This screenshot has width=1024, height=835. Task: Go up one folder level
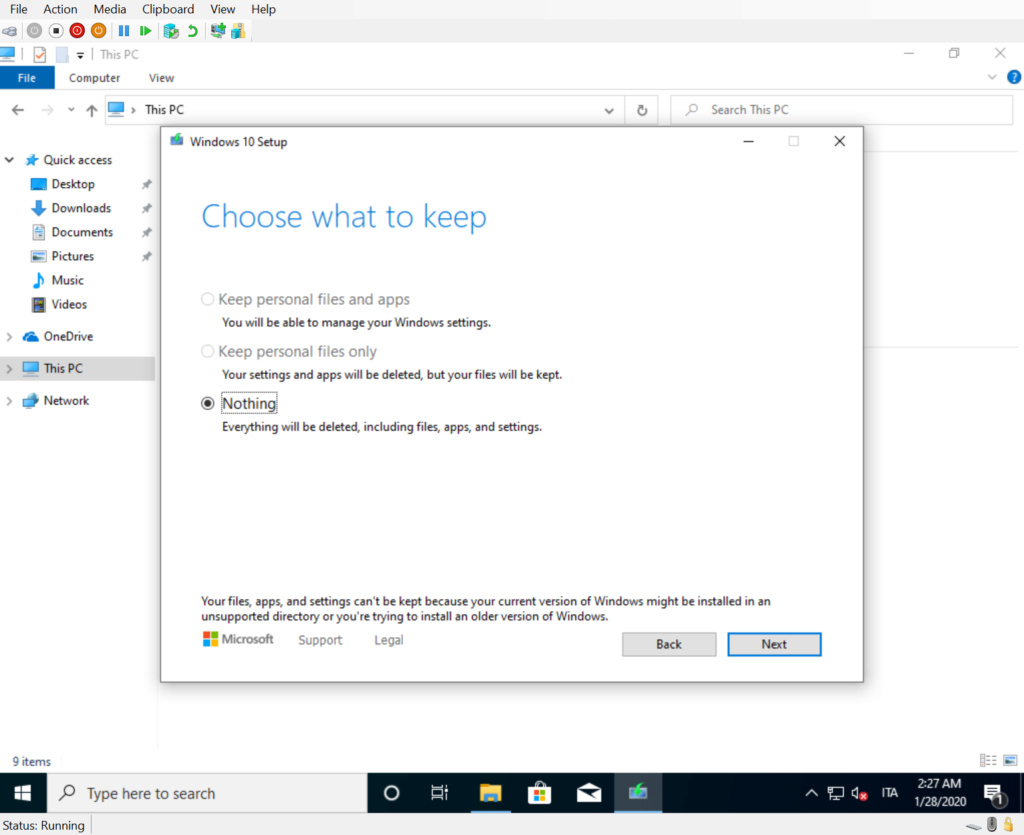pyautogui.click(x=91, y=110)
